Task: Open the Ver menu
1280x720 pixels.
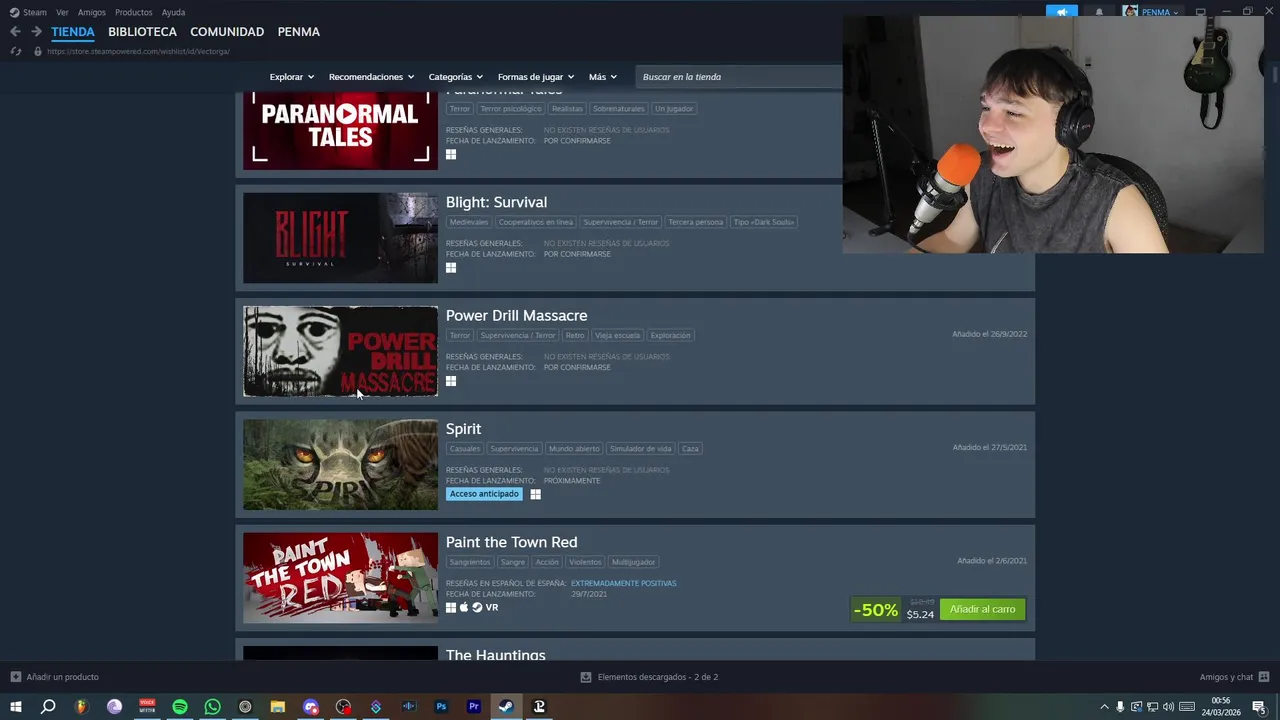Action: (x=62, y=12)
